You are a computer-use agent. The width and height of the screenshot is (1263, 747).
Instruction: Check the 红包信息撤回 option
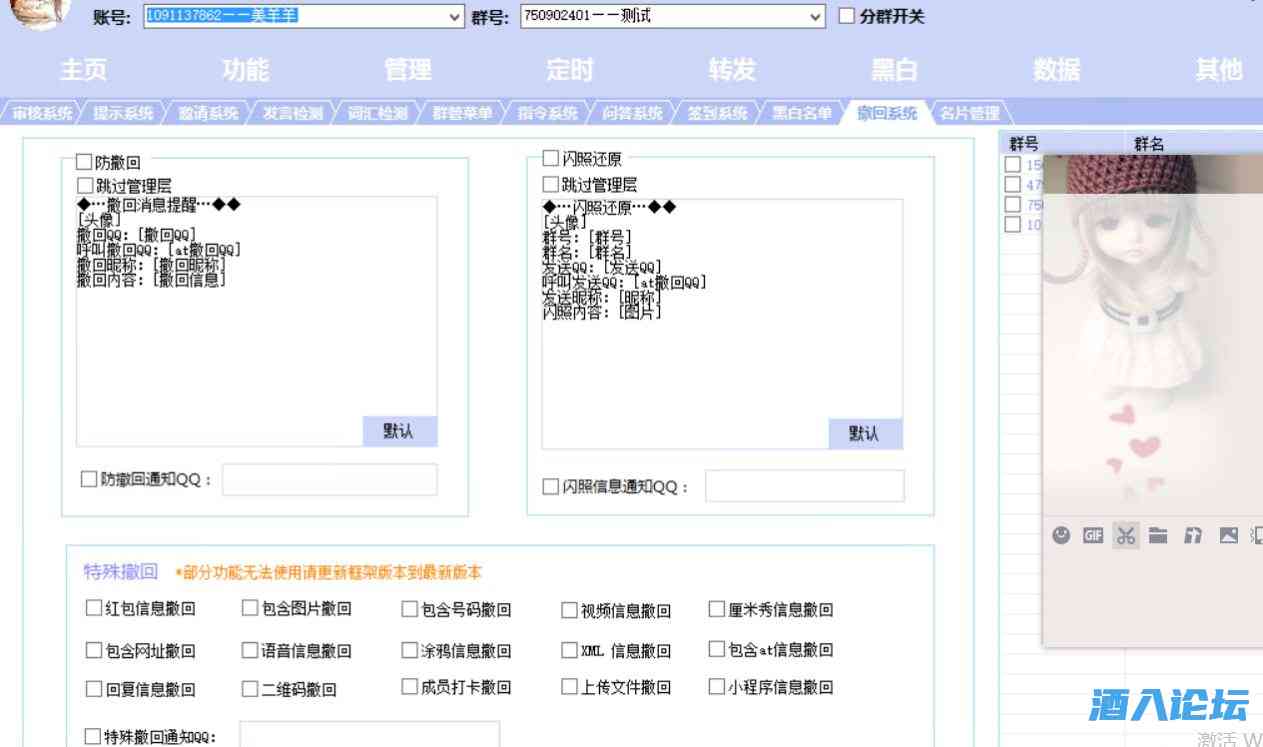pyautogui.click(x=94, y=608)
